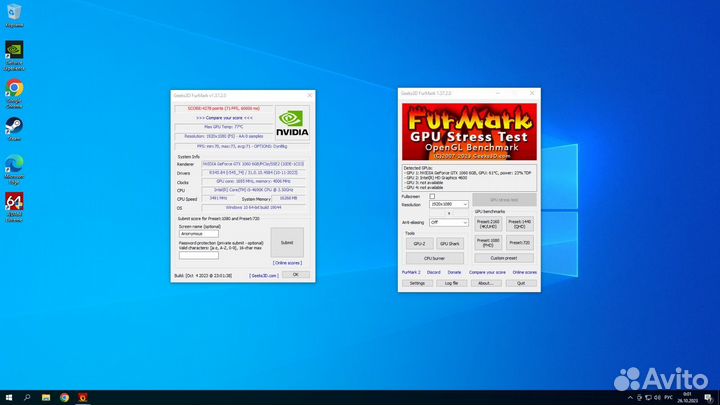
Task: Open Online scores link in results window
Action: coord(287,263)
